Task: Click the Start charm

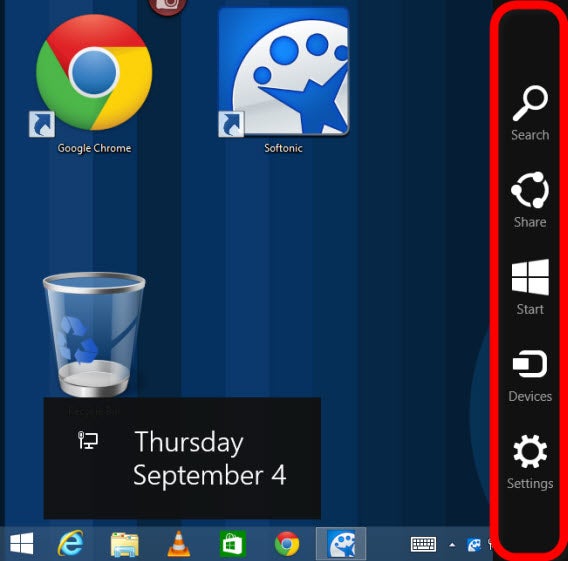Action: point(530,287)
